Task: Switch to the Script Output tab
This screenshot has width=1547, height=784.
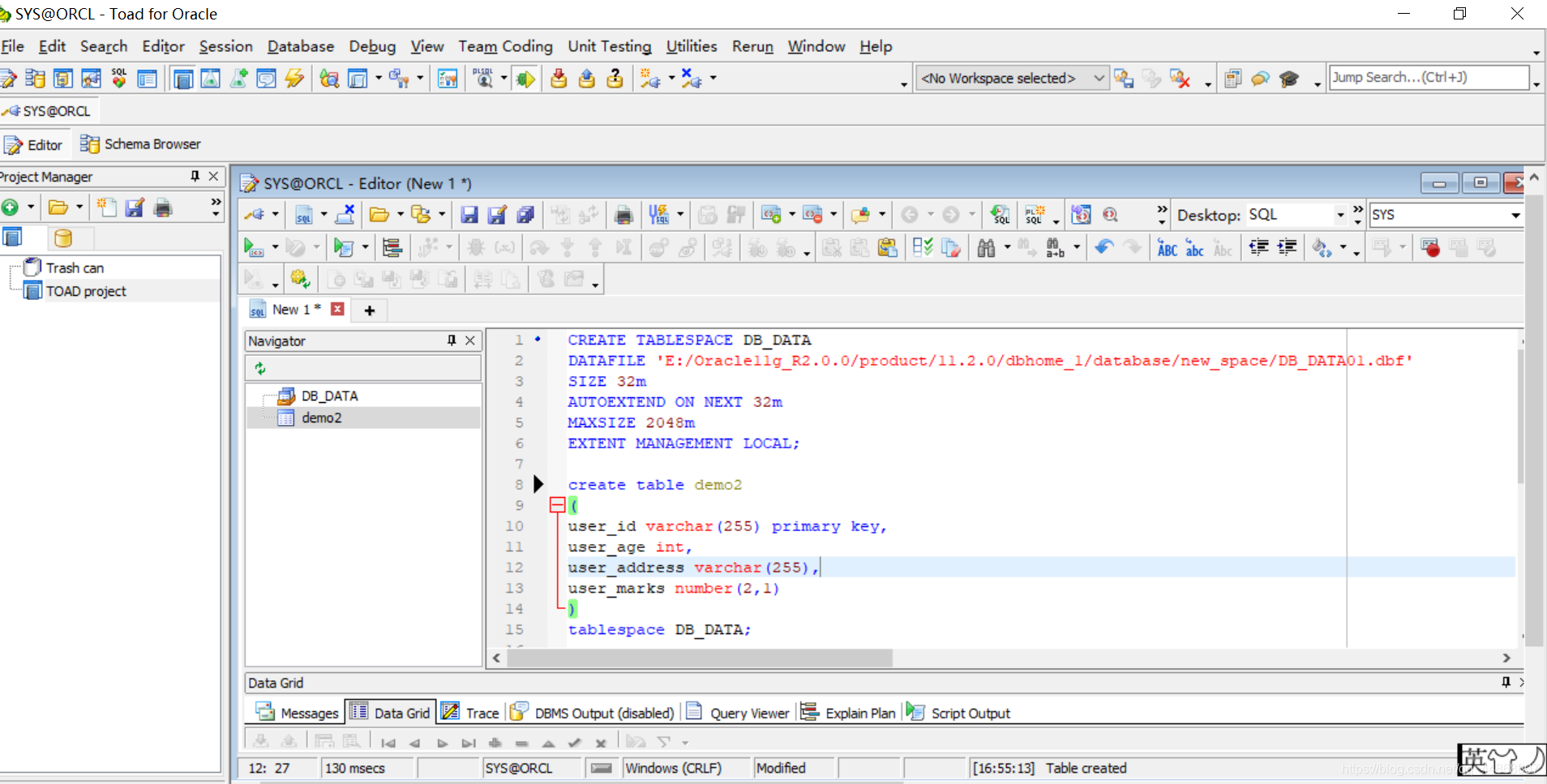Action: [x=971, y=713]
